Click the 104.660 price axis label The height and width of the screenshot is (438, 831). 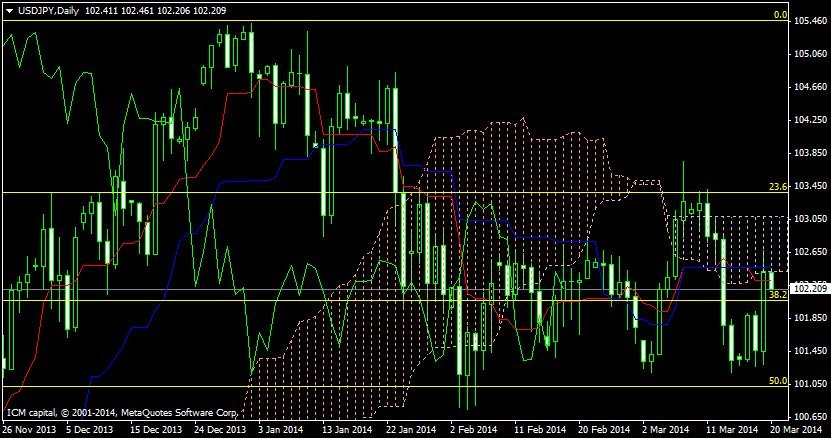(810, 87)
